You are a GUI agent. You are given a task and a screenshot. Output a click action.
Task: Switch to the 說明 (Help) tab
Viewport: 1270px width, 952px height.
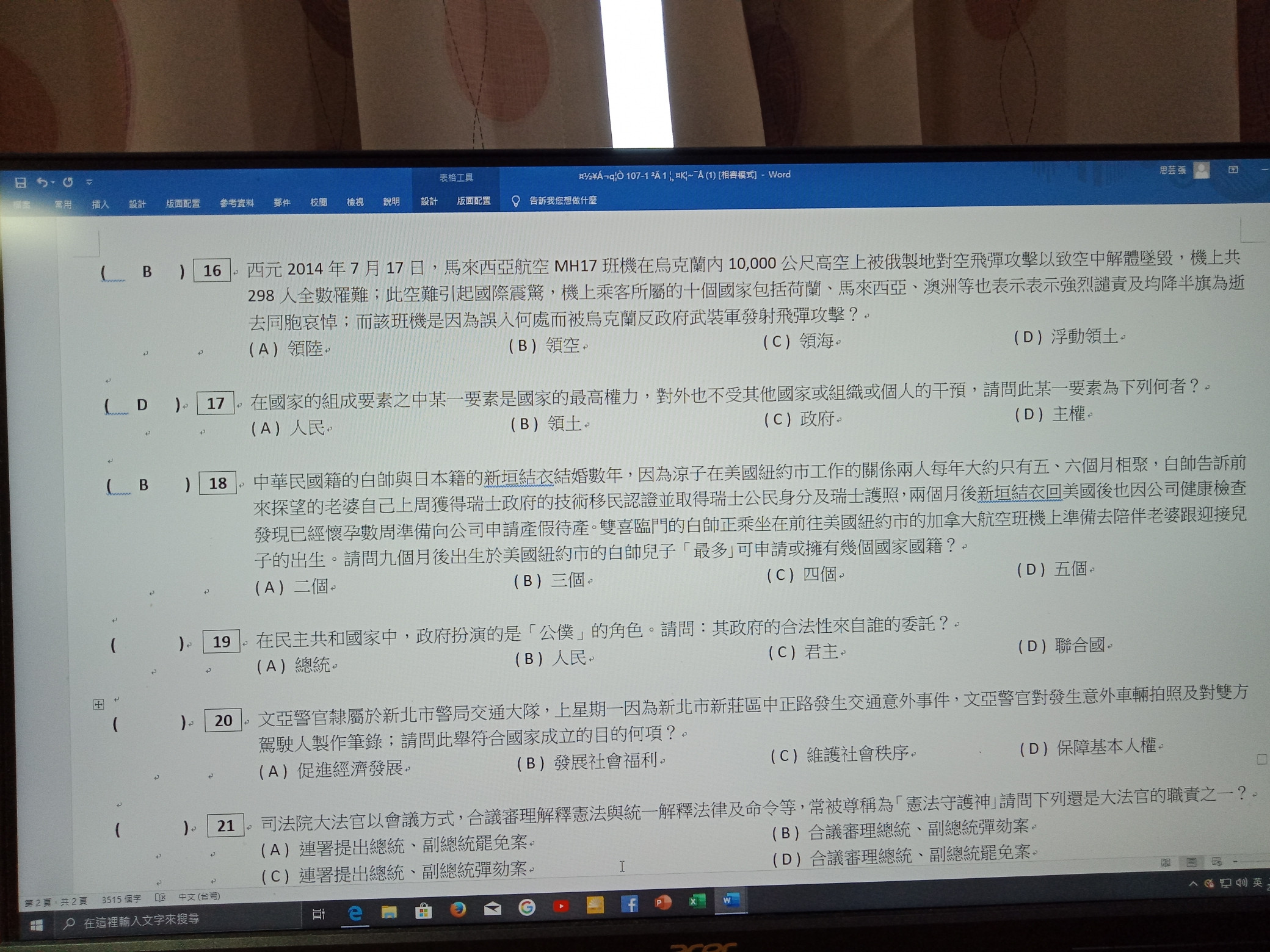tap(391, 201)
